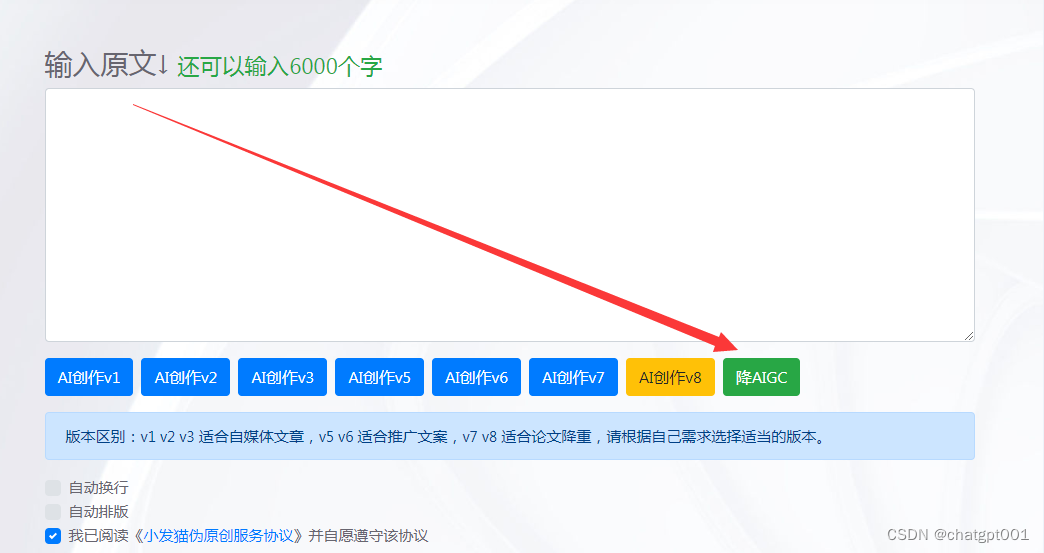
Task: Run the AI创作v5 rewrite
Action: point(380,377)
